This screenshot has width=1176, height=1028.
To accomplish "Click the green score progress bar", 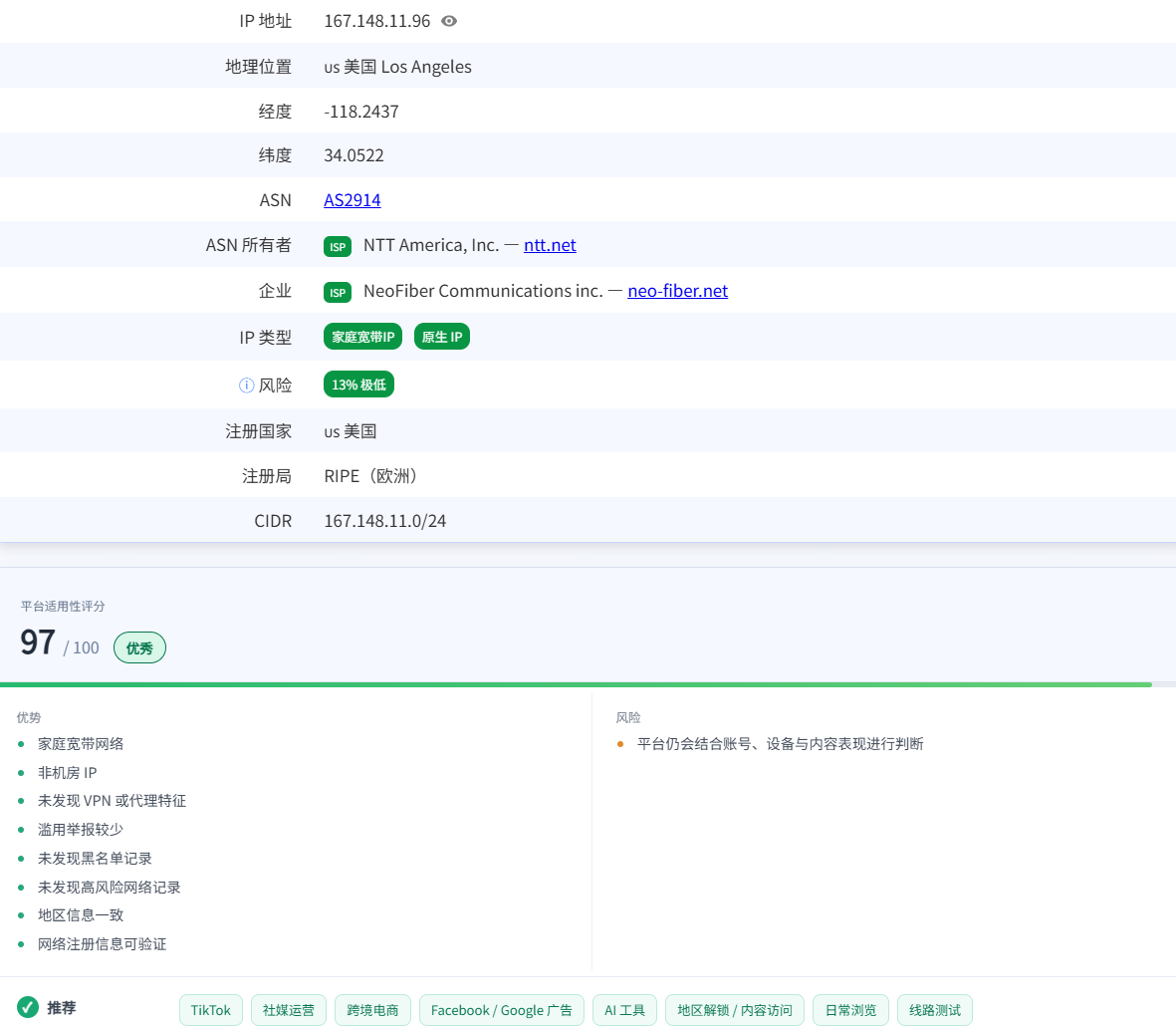I will click(576, 684).
